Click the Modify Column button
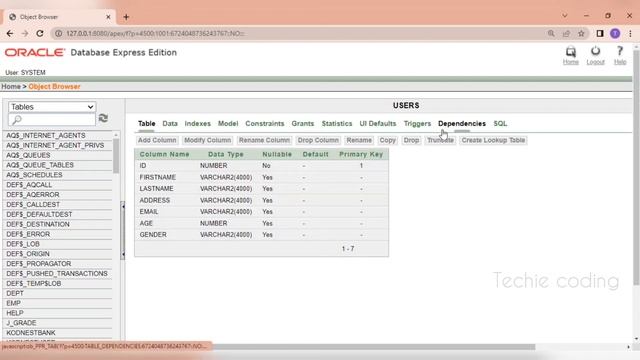Image resolution: width=640 pixels, height=360 pixels. [x=207, y=140]
